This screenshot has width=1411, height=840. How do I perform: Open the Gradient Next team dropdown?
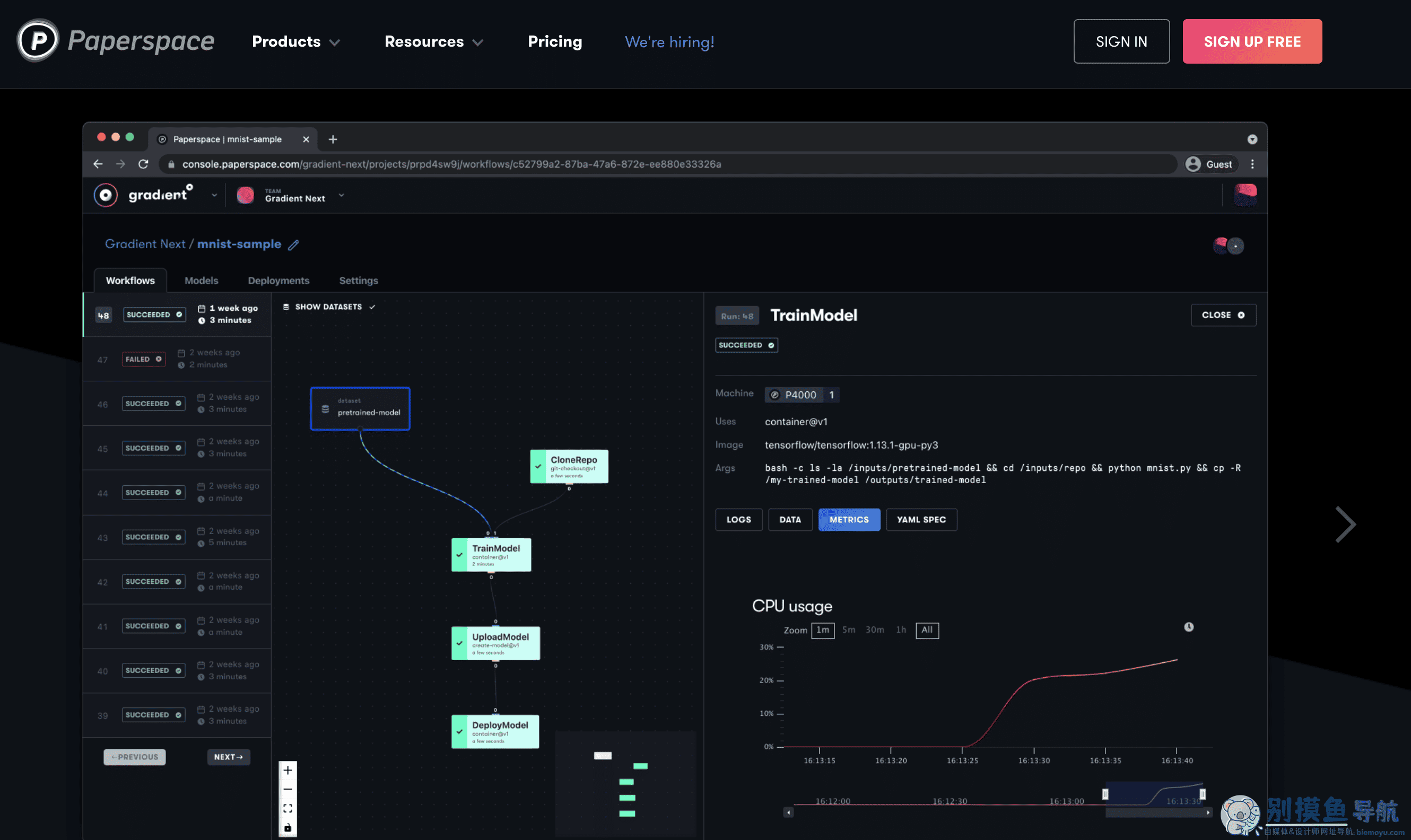[342, 195]
